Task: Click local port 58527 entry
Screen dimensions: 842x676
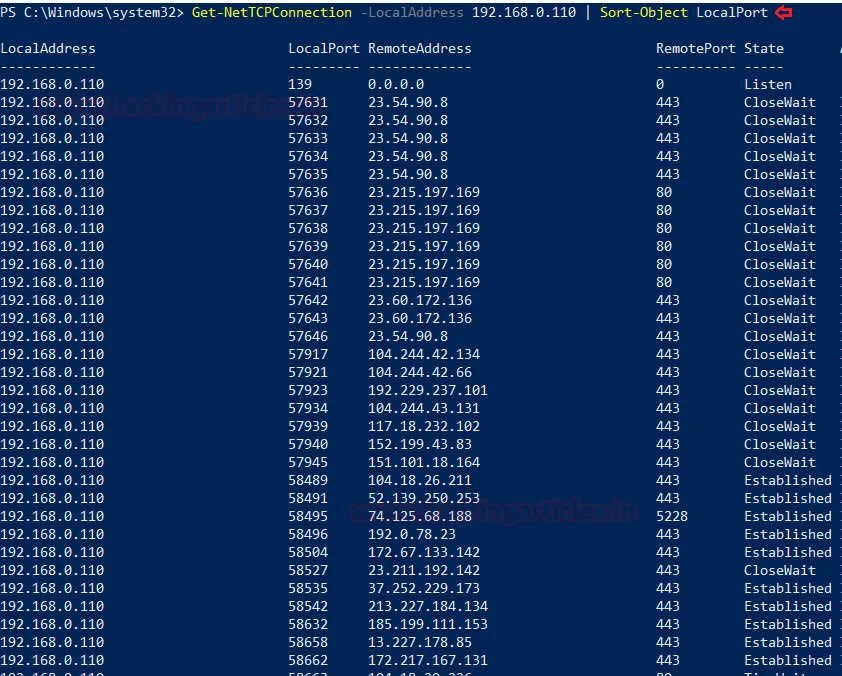Action: click(x=308, y=570)
